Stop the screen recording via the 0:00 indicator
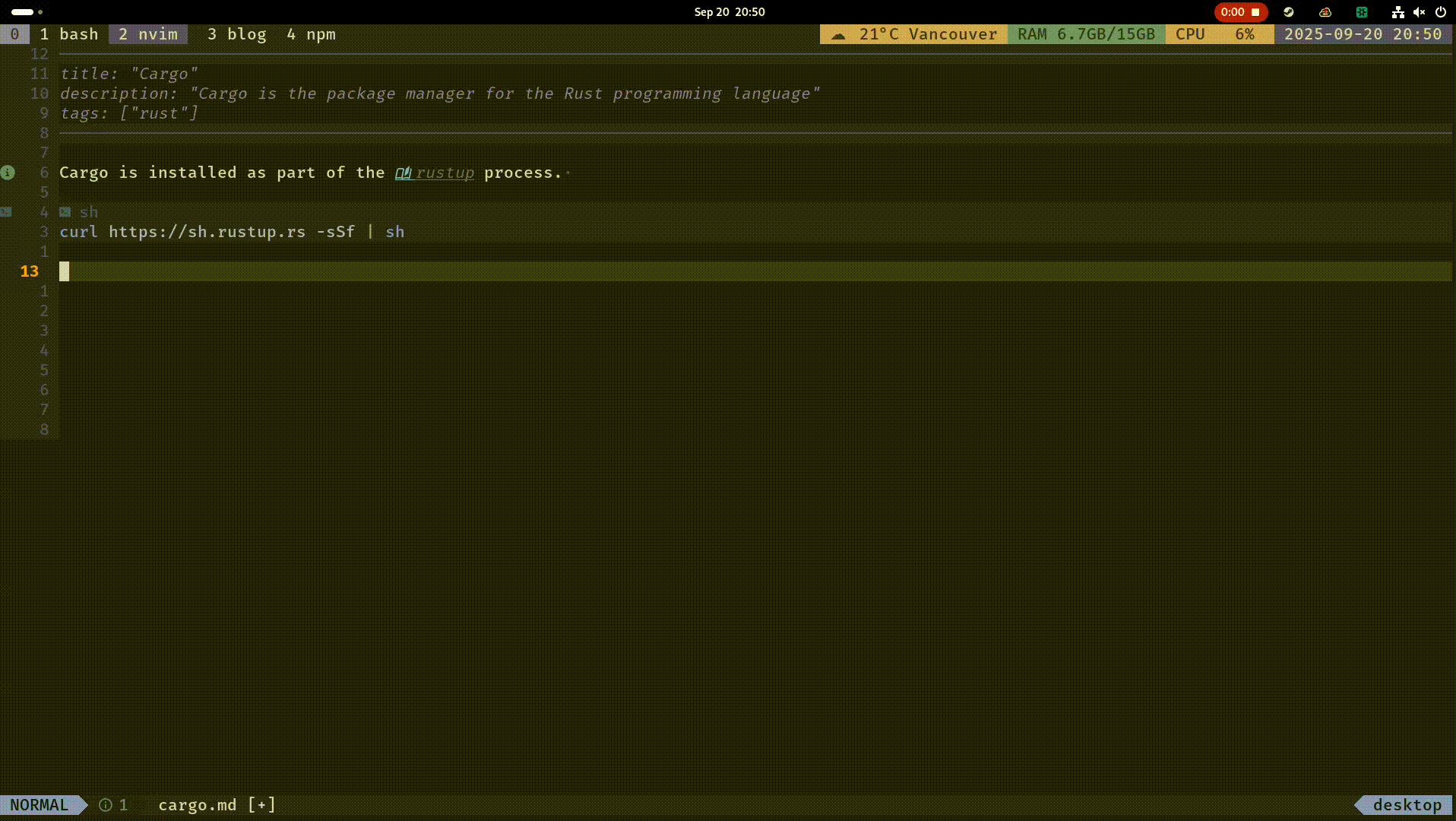The width and height of the screenshot is (1456, 821). (x=1240, y=12)
